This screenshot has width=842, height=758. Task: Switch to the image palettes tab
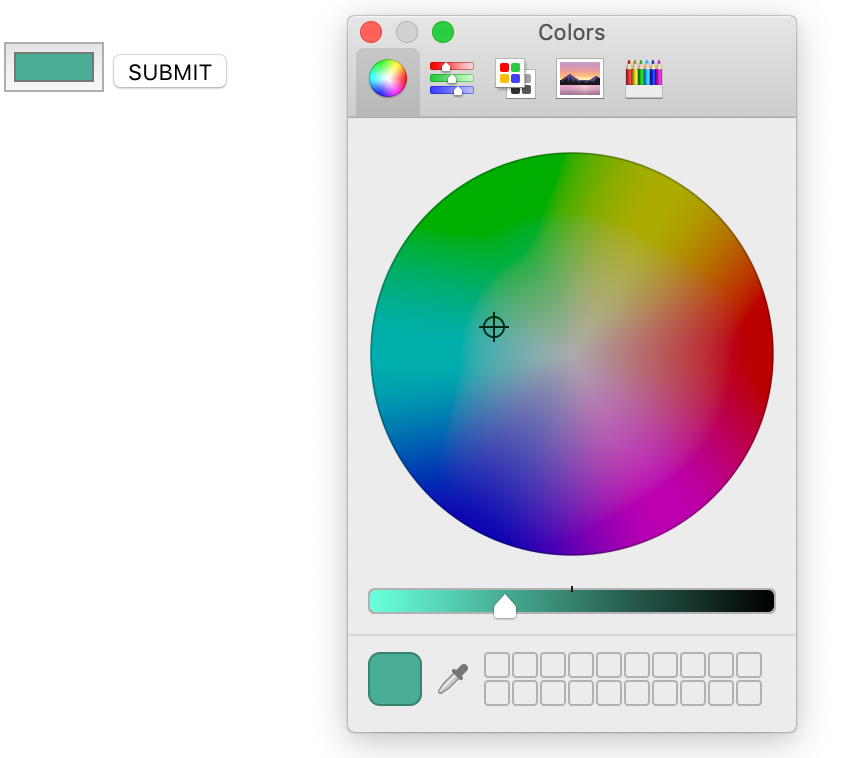point(579,78)
